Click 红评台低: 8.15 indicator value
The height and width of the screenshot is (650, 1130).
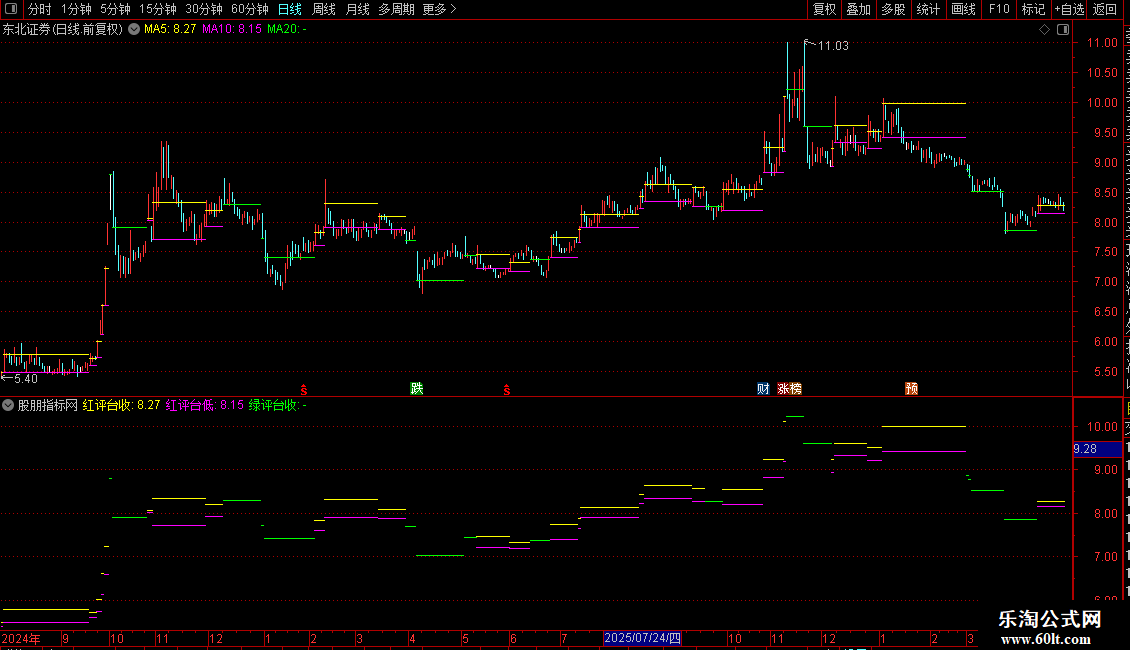[205, 406]
